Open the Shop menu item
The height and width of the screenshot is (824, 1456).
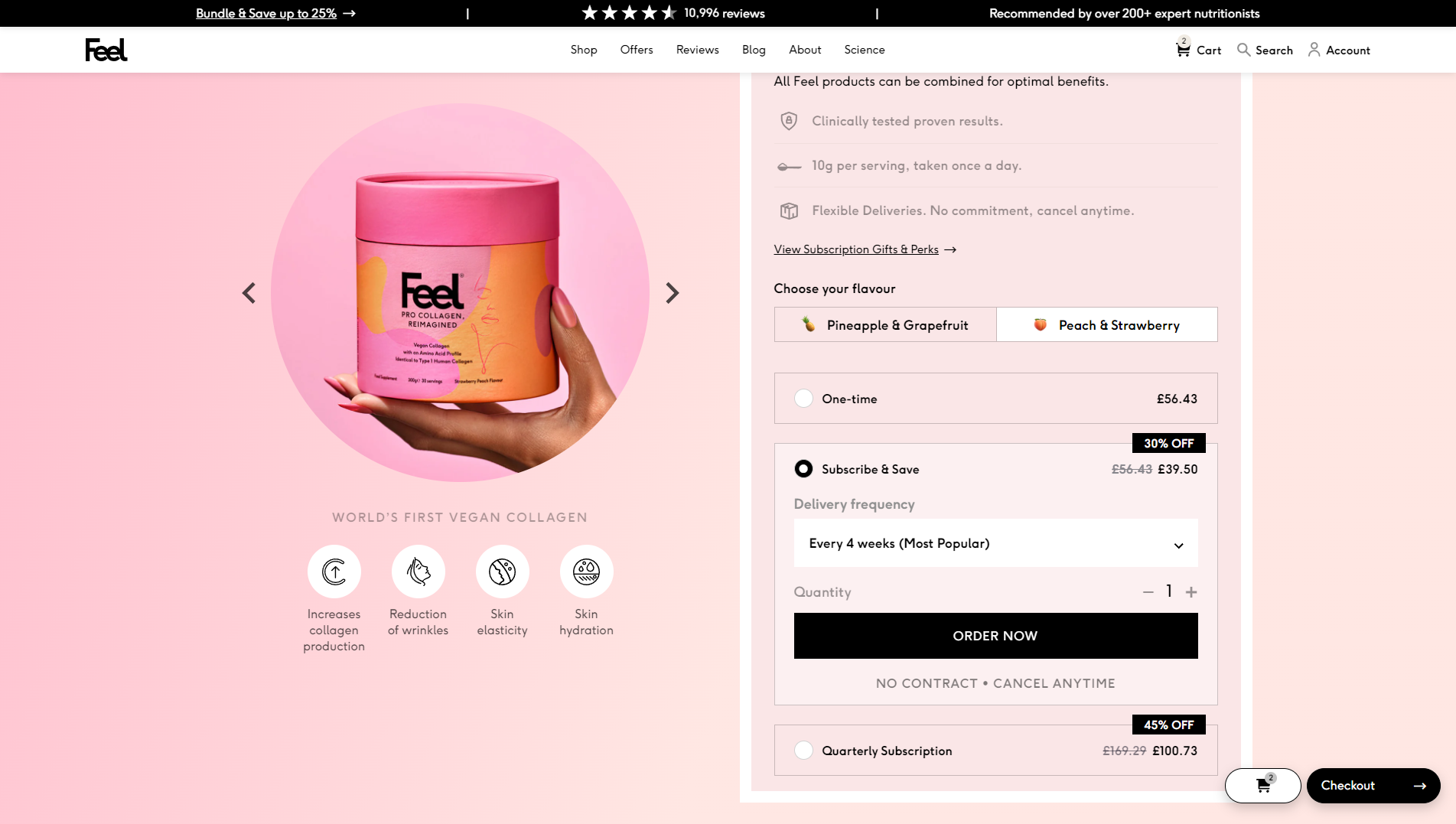point(583,50)
